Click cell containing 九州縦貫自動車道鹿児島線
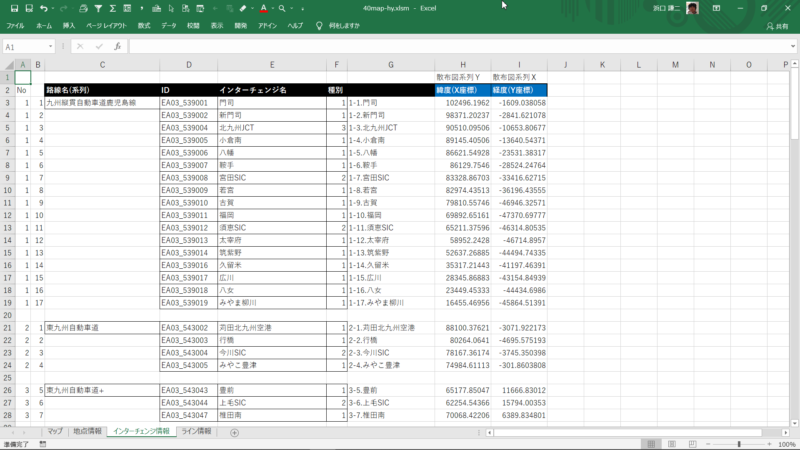The height and width of the screenshot is (450, 800). (x=102, y=103)
